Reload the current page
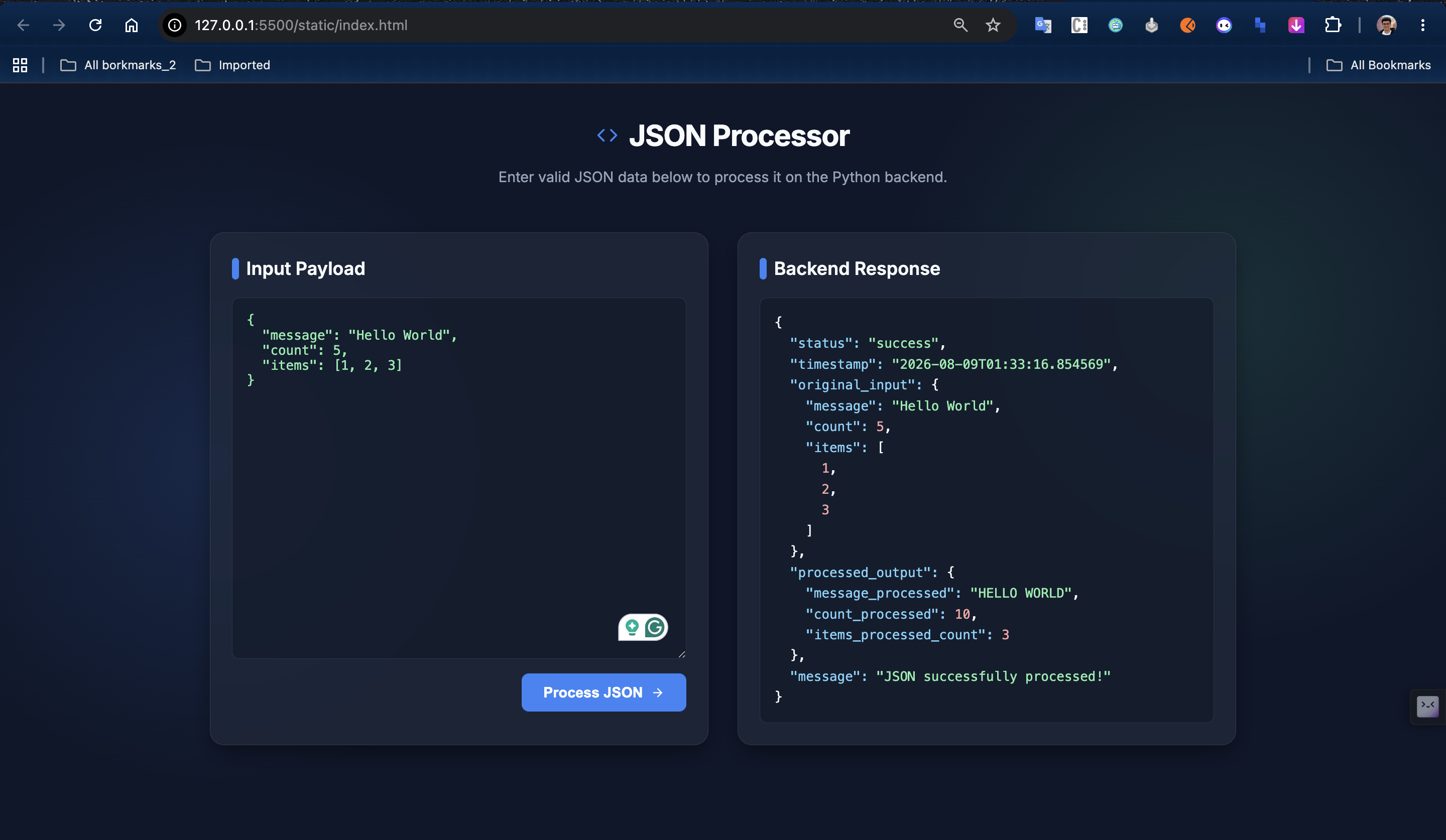The image size is (1446, 840). click(95, 25)
